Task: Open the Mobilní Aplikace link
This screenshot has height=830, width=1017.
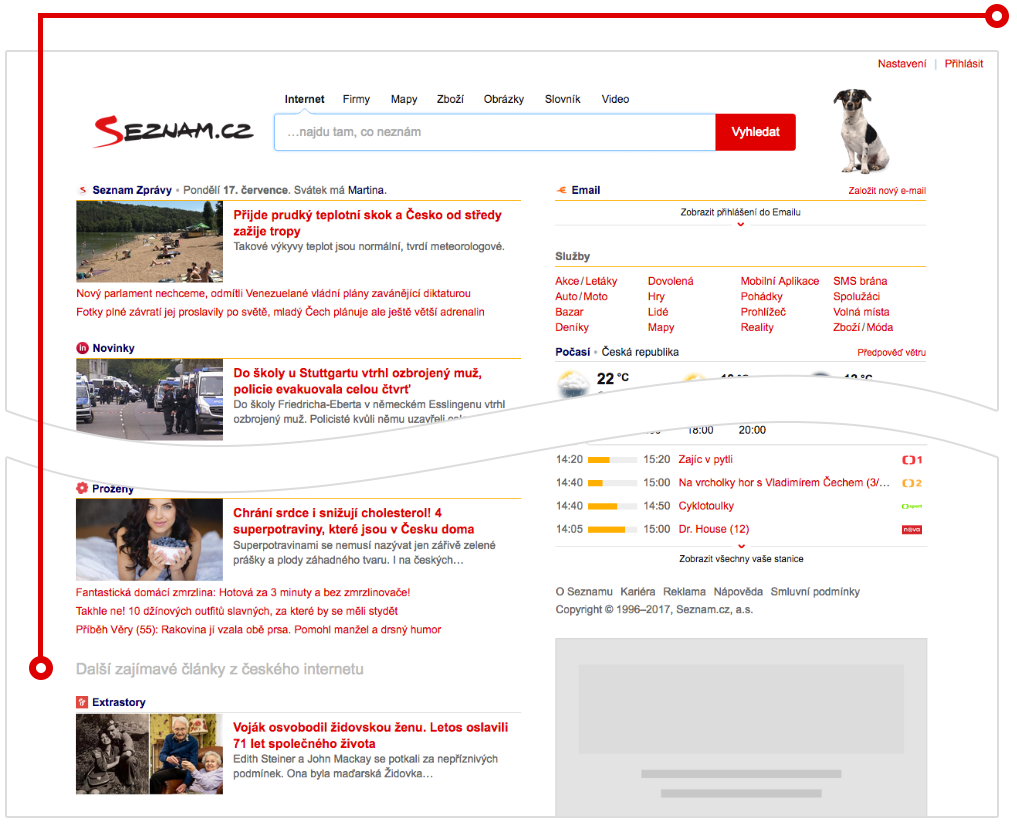Action: [780, 281]
